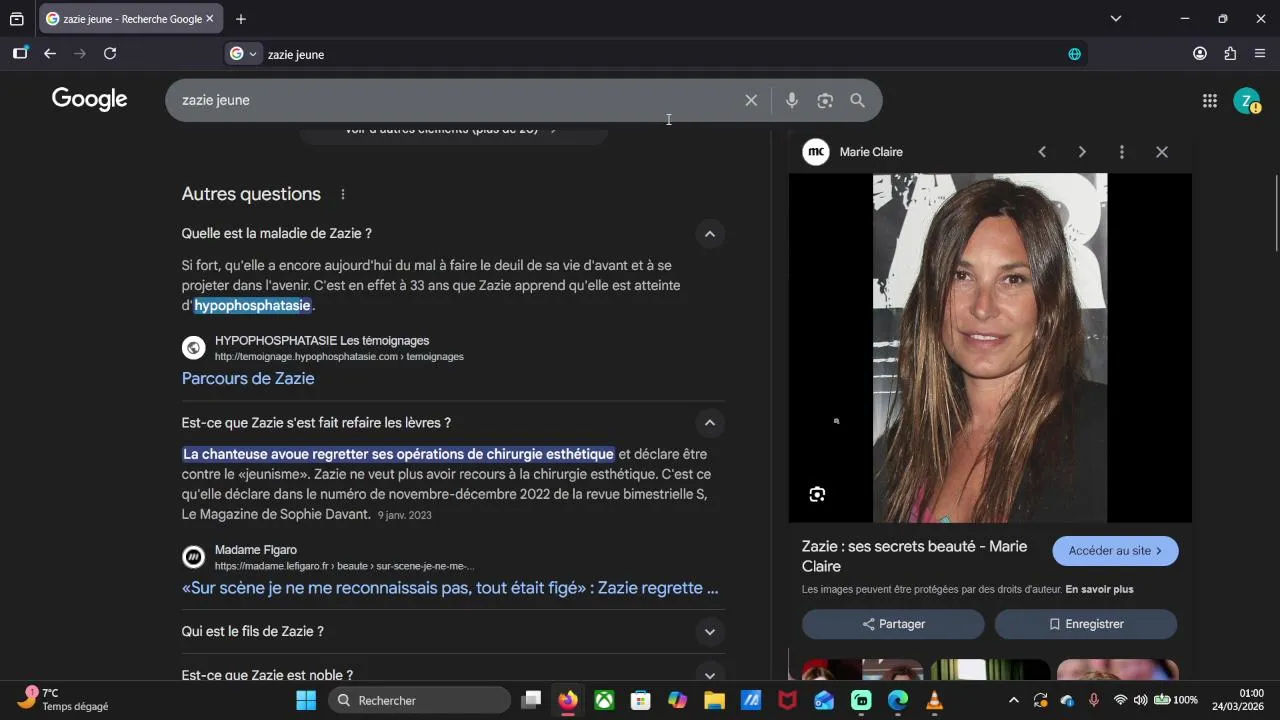Close the zazie jeune Google tab

210,19
